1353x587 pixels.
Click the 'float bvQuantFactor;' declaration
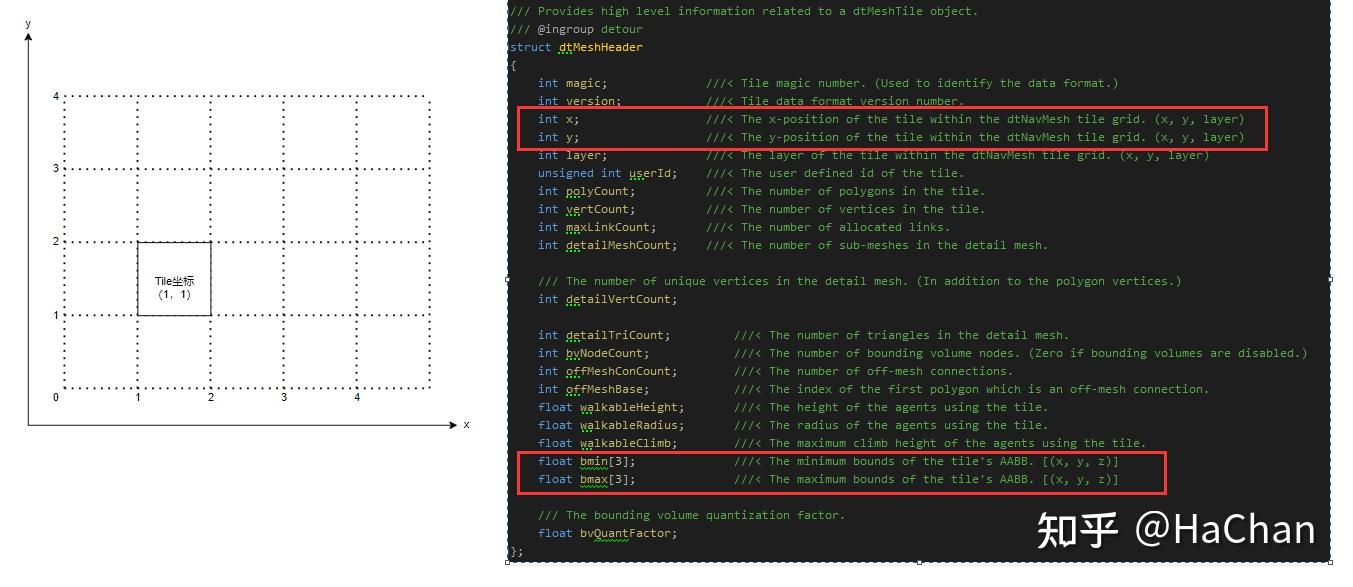pos(607,533)
